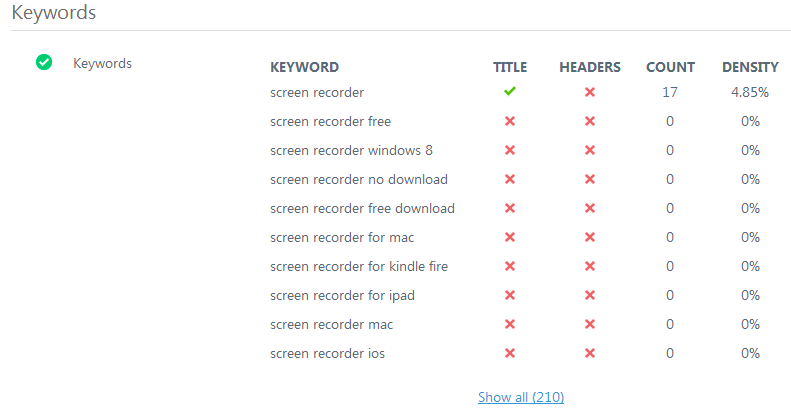Click green title checkmark for screen recorder
The width and height of the screenshot is (791, 416).
pyautogui.click(x=510, y=92)
